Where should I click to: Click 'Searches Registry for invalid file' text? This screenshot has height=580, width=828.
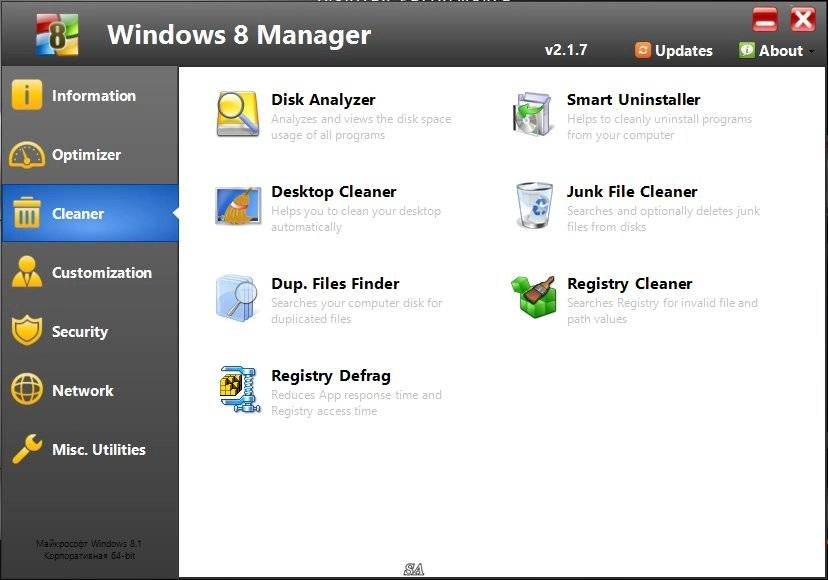pos(662,303)
